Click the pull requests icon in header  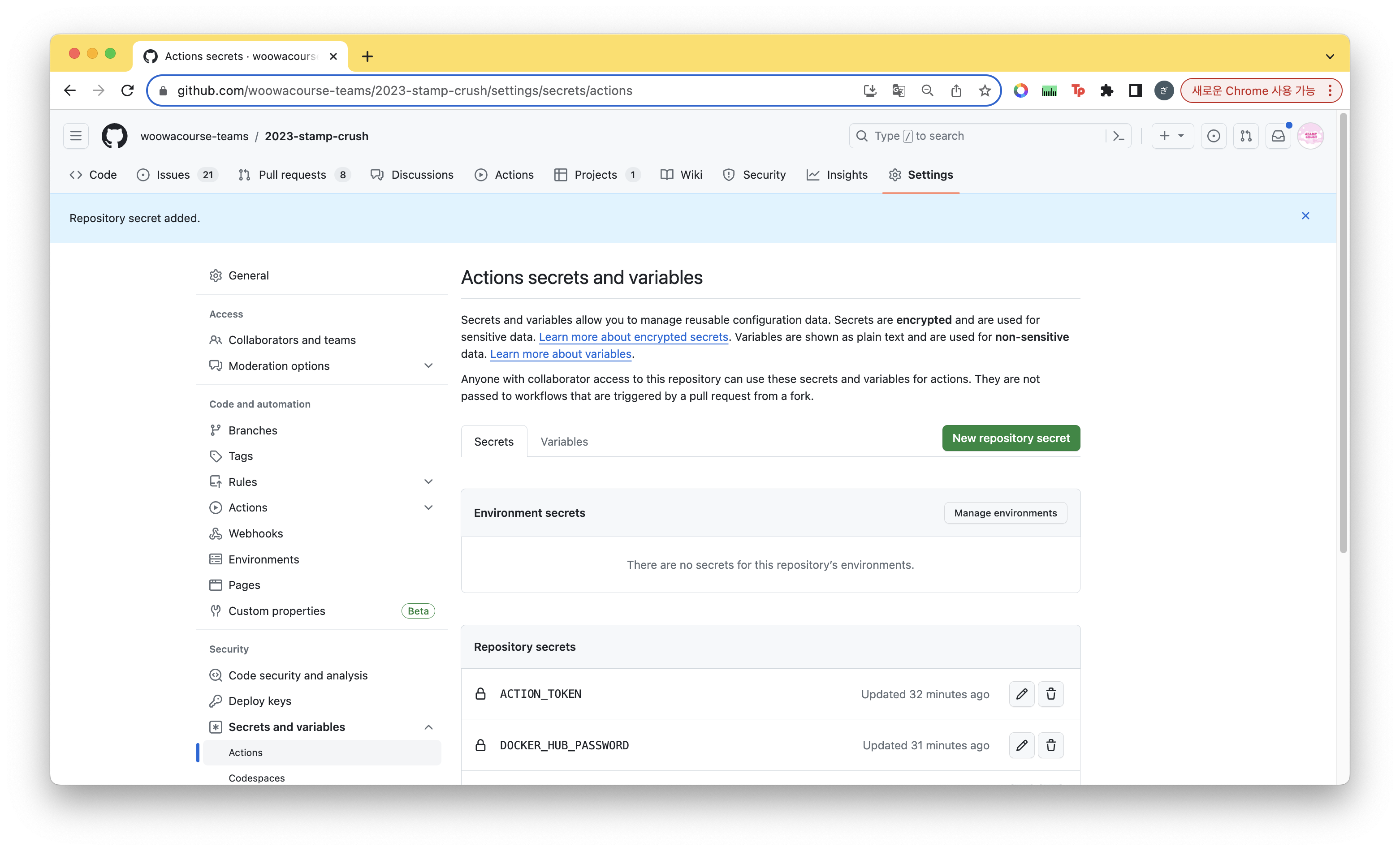click(1245, 136)
